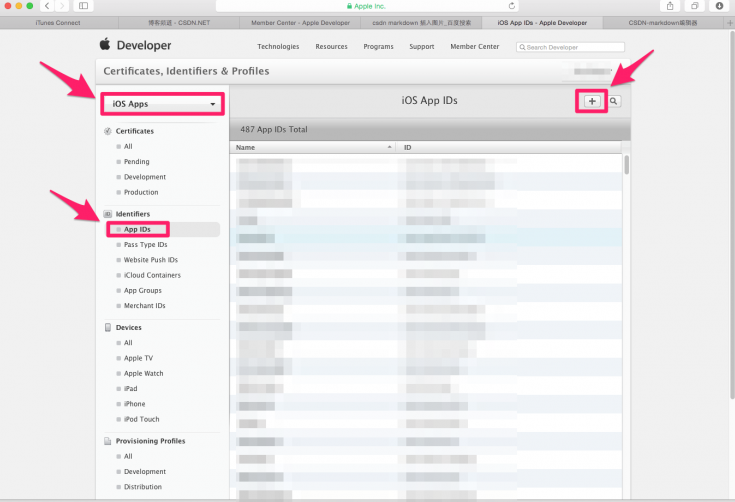Screen dimensions: 735x502
Task: Click the Certificates section icon
Action: 108,131
